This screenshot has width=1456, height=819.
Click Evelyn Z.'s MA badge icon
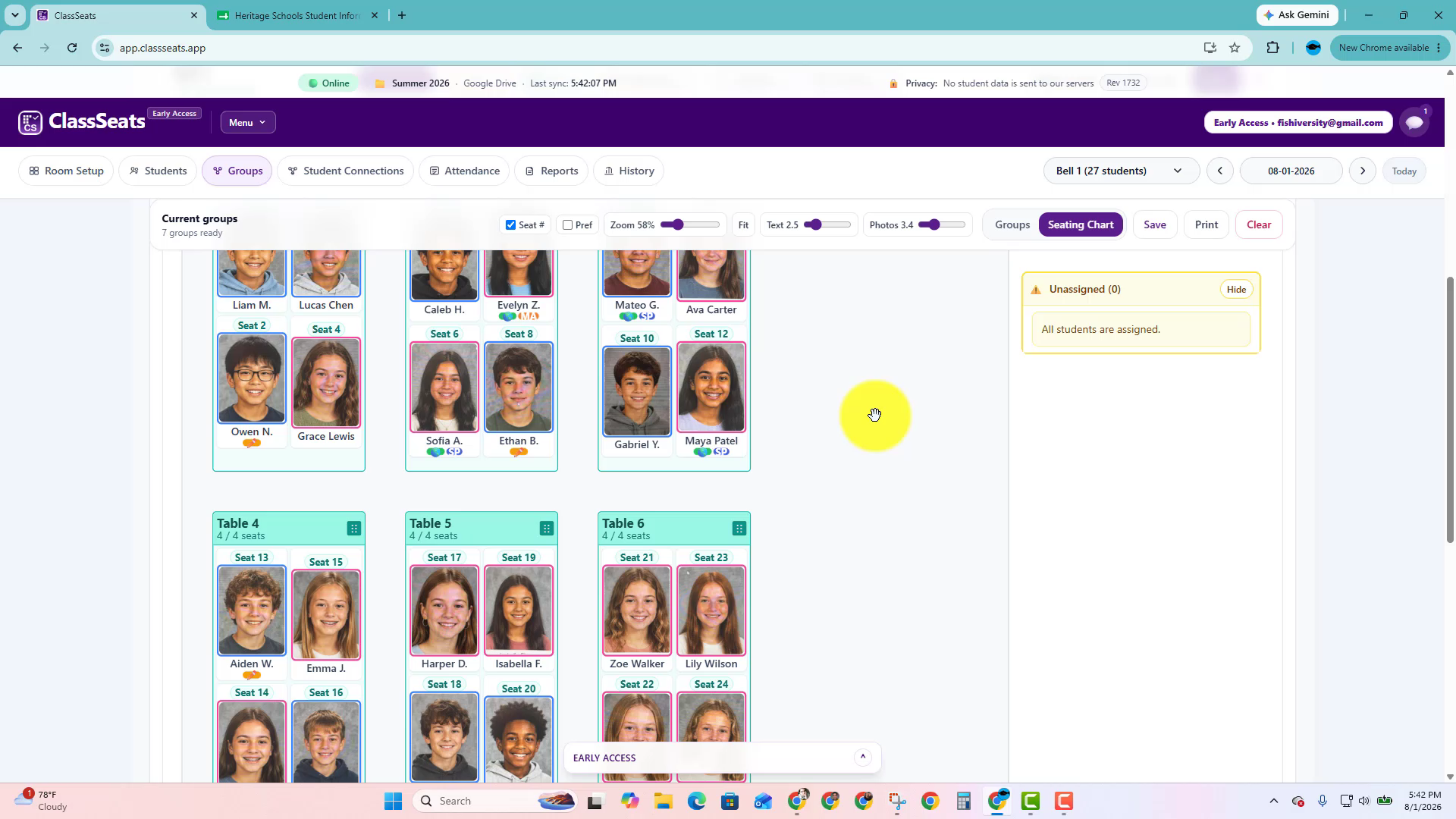(529, 316)
